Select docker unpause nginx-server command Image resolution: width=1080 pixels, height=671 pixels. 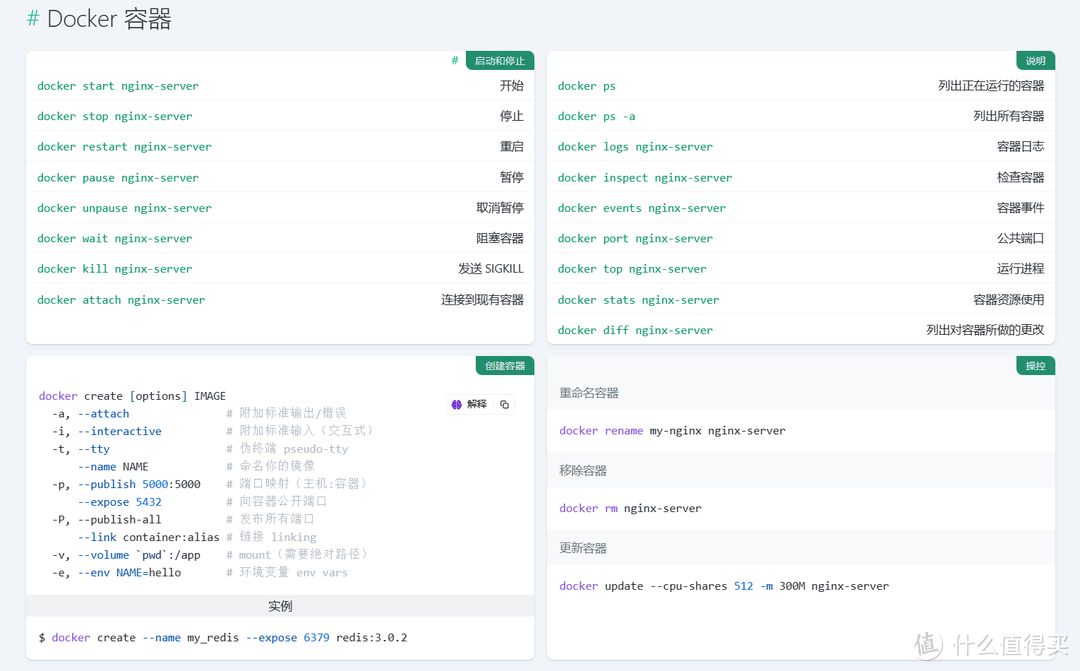(124, 208)
